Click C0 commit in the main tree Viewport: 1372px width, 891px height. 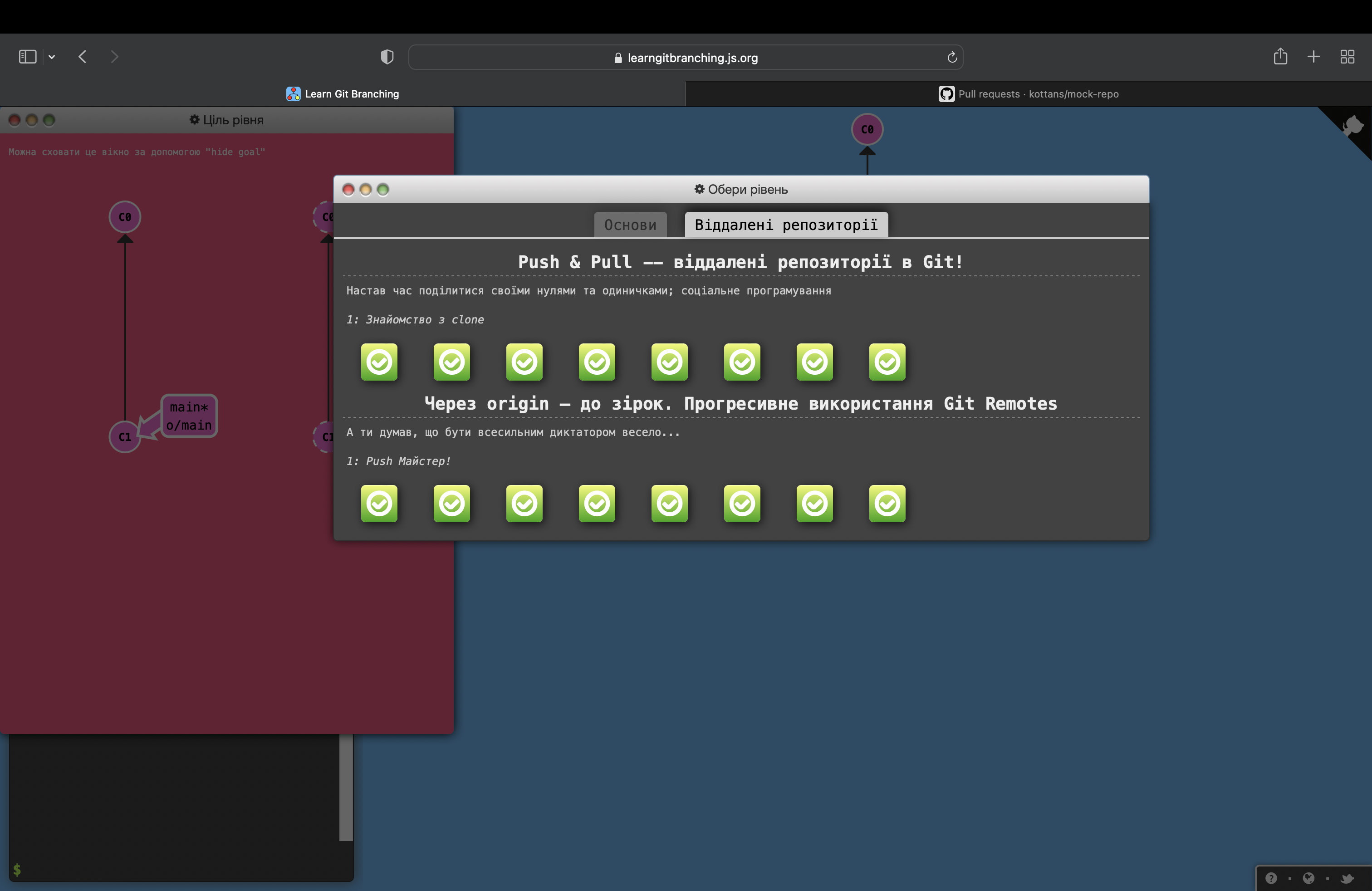pos(867,130)
